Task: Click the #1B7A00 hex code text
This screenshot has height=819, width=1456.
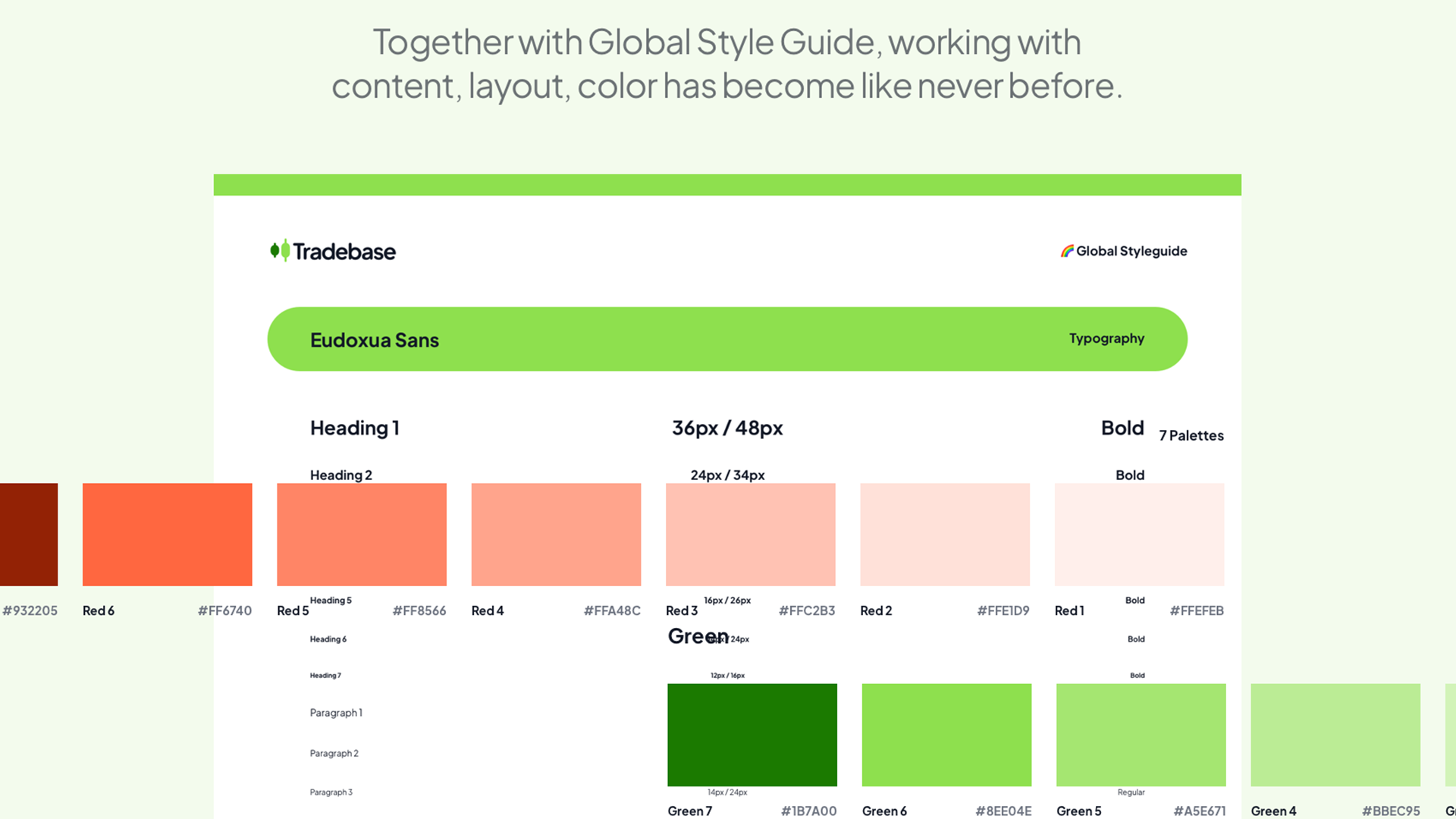Action: tap(808, 811)
